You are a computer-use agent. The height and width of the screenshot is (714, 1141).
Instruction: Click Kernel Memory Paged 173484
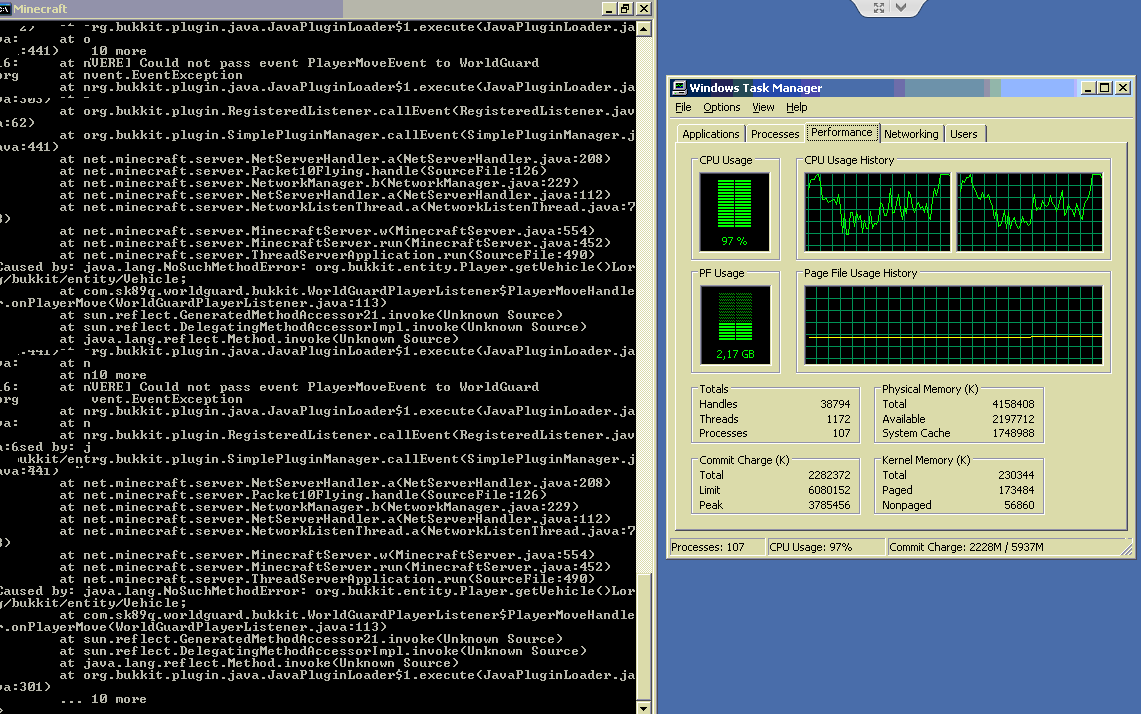pos(1016,491)
